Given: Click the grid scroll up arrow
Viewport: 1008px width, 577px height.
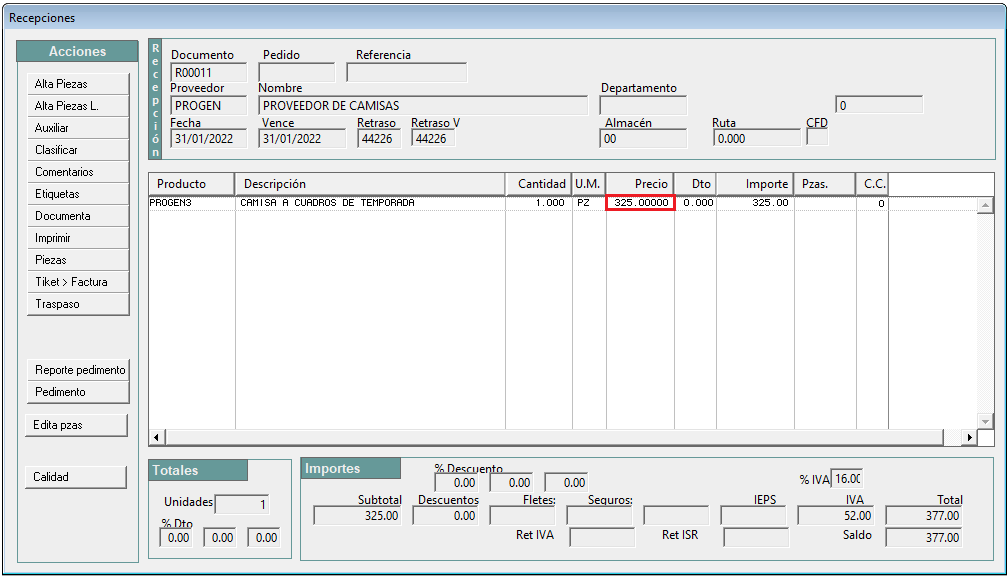Looking at the screenshot, I should (x=985, y=206).
